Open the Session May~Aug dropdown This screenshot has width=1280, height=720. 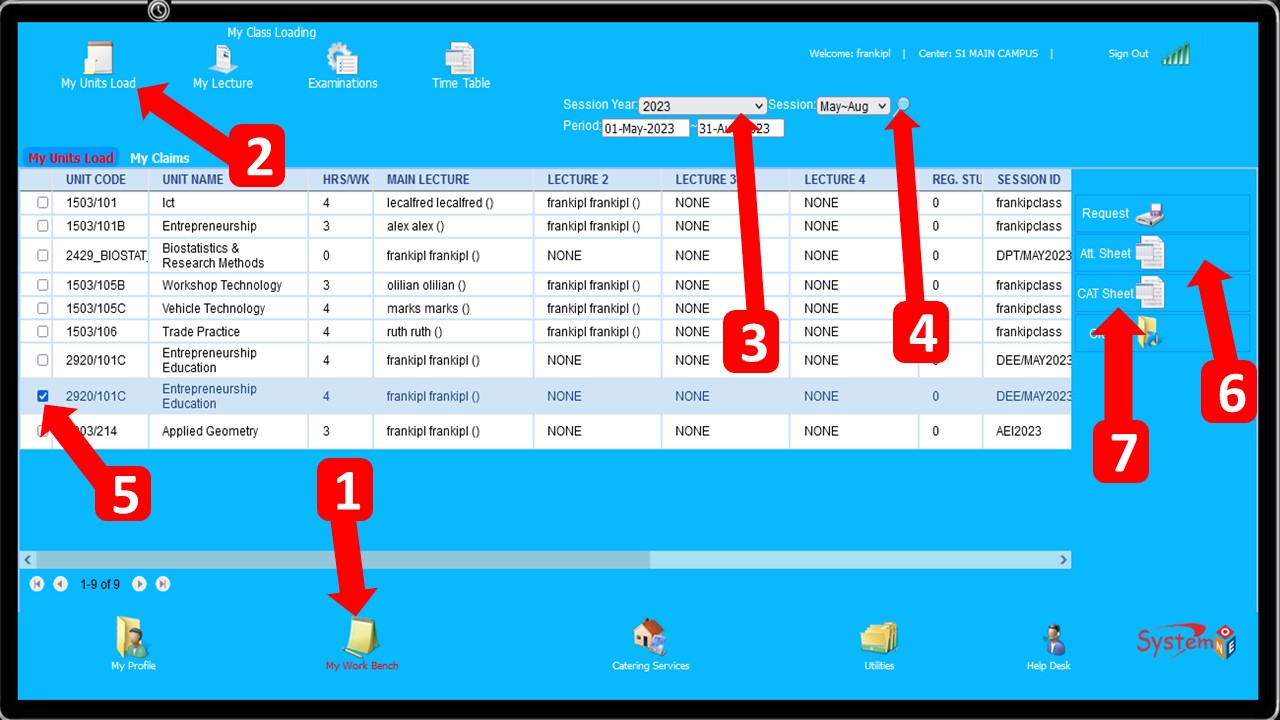coord(852,106)
